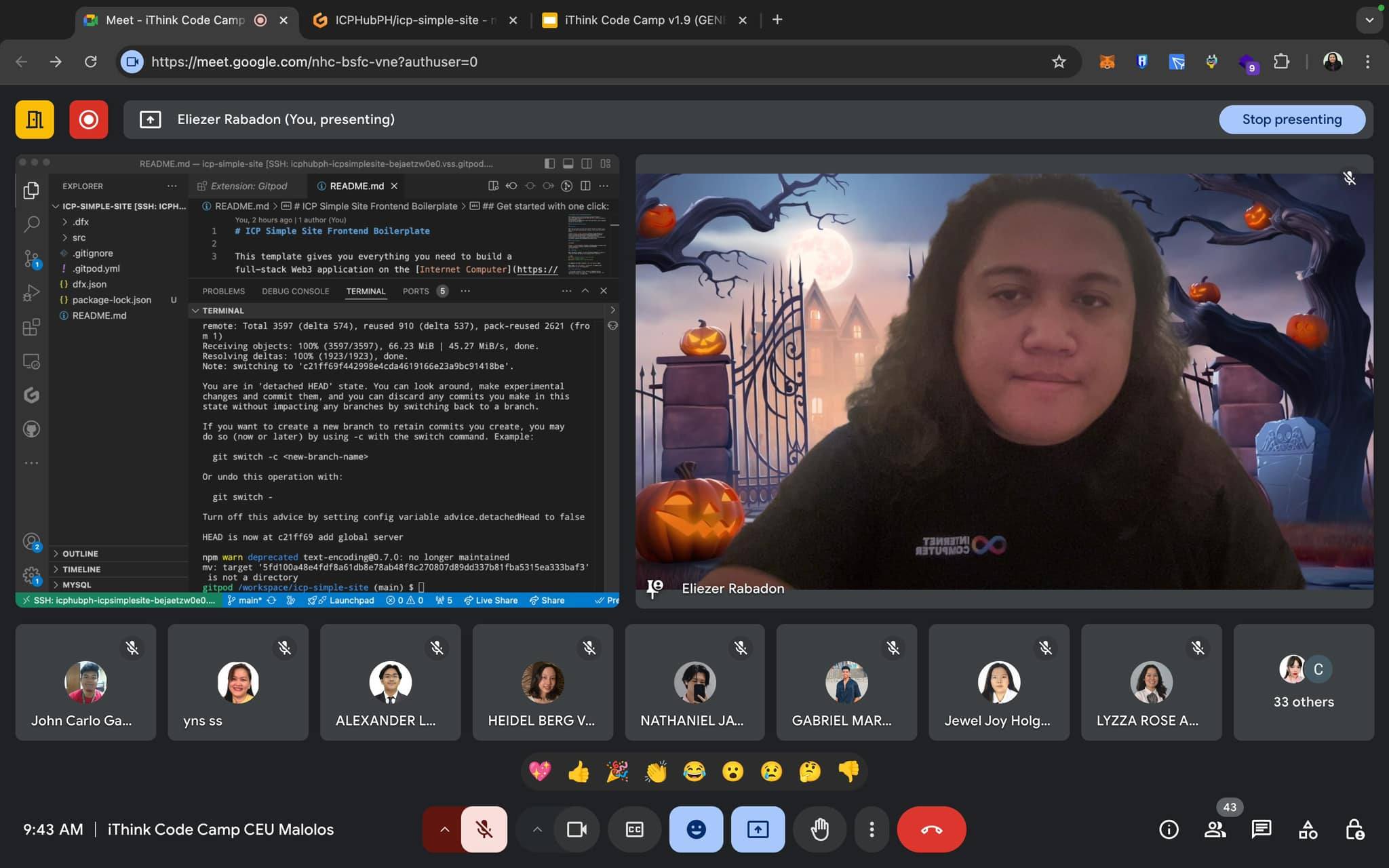Click Stop presenting button
Screen dimensions: 1389x868
pyautogui.click(x=1292, y=119)
